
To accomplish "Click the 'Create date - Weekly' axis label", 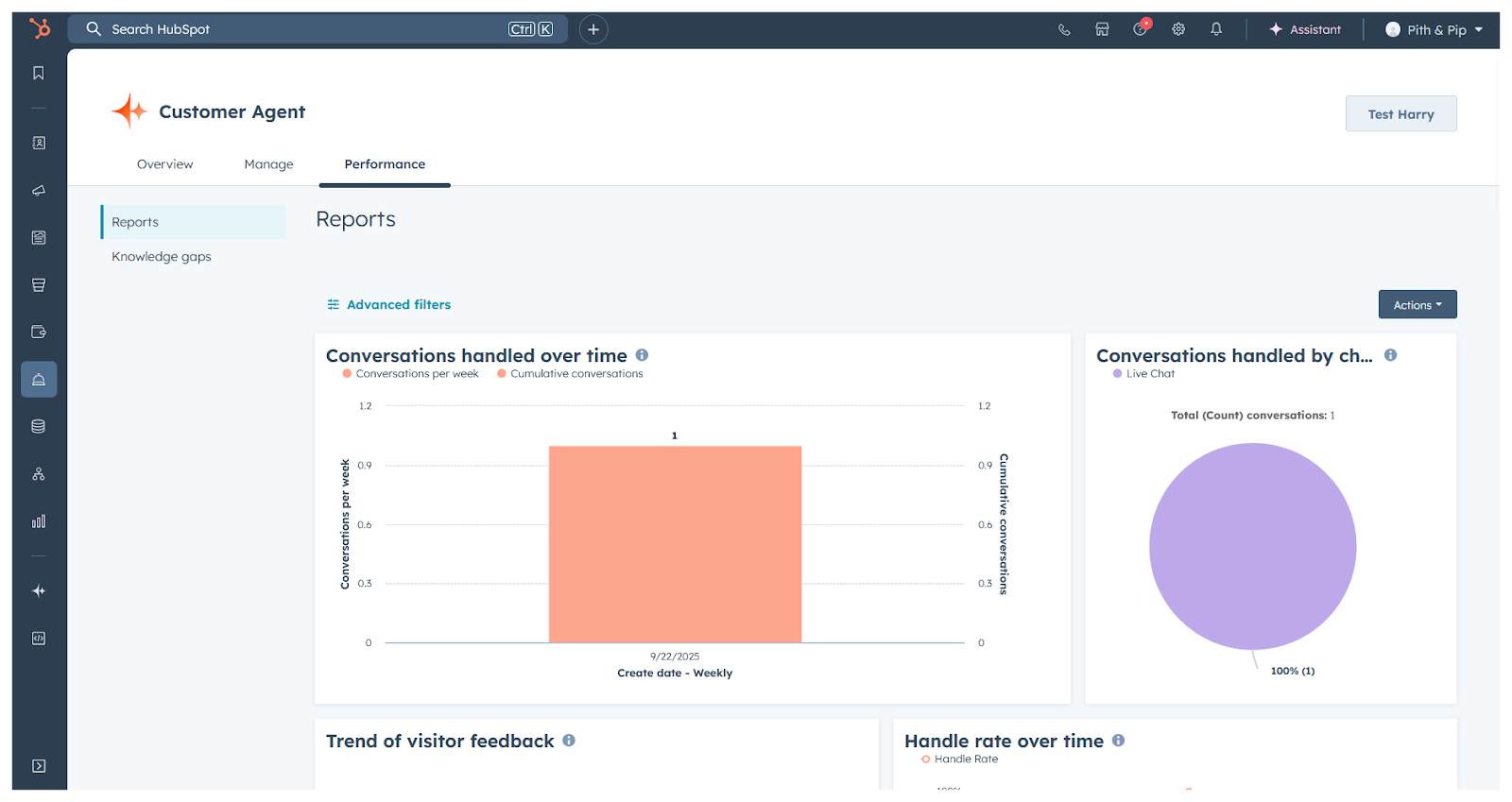I will 675,674.
